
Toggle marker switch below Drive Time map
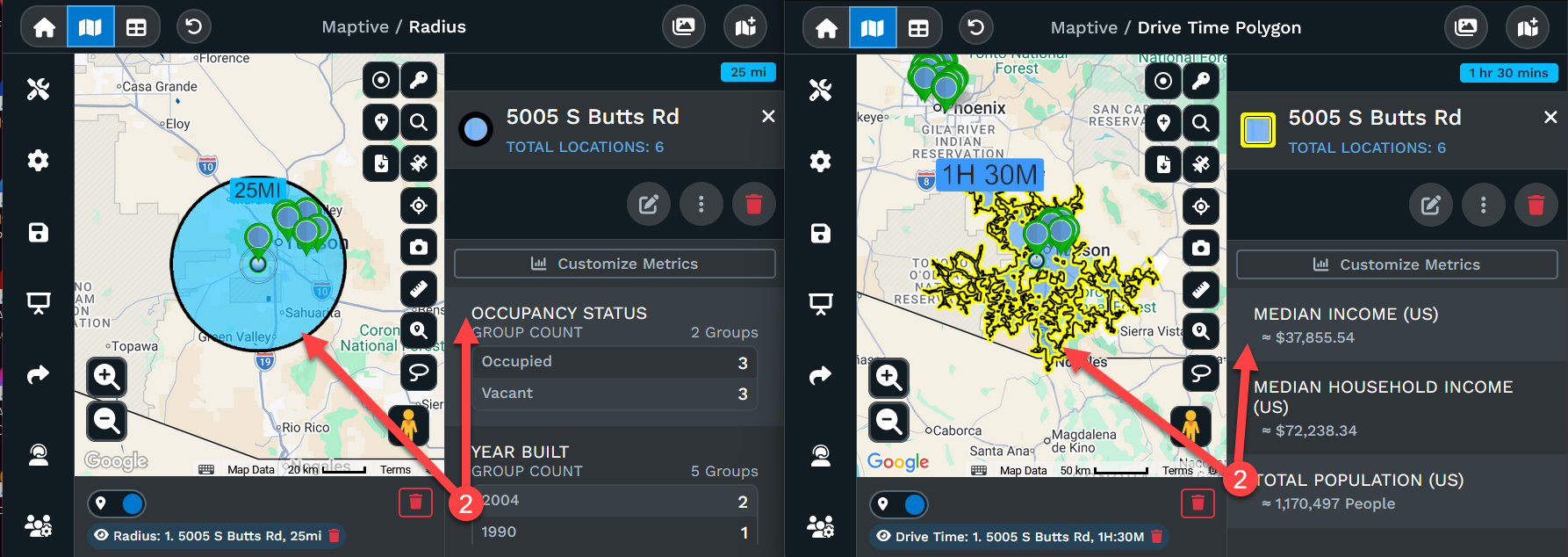(x=899, y=504)
